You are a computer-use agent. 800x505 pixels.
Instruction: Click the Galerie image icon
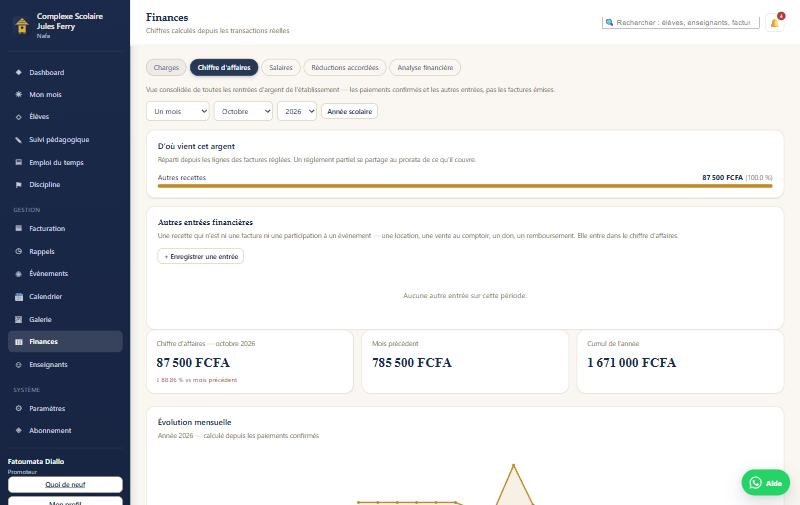coord(18,319)
